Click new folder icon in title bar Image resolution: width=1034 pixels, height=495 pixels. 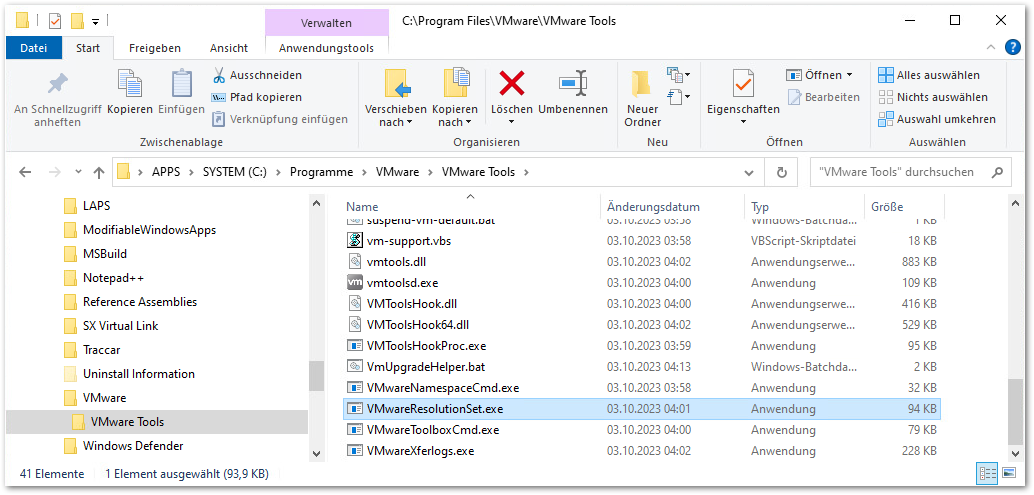coord(77,21)
